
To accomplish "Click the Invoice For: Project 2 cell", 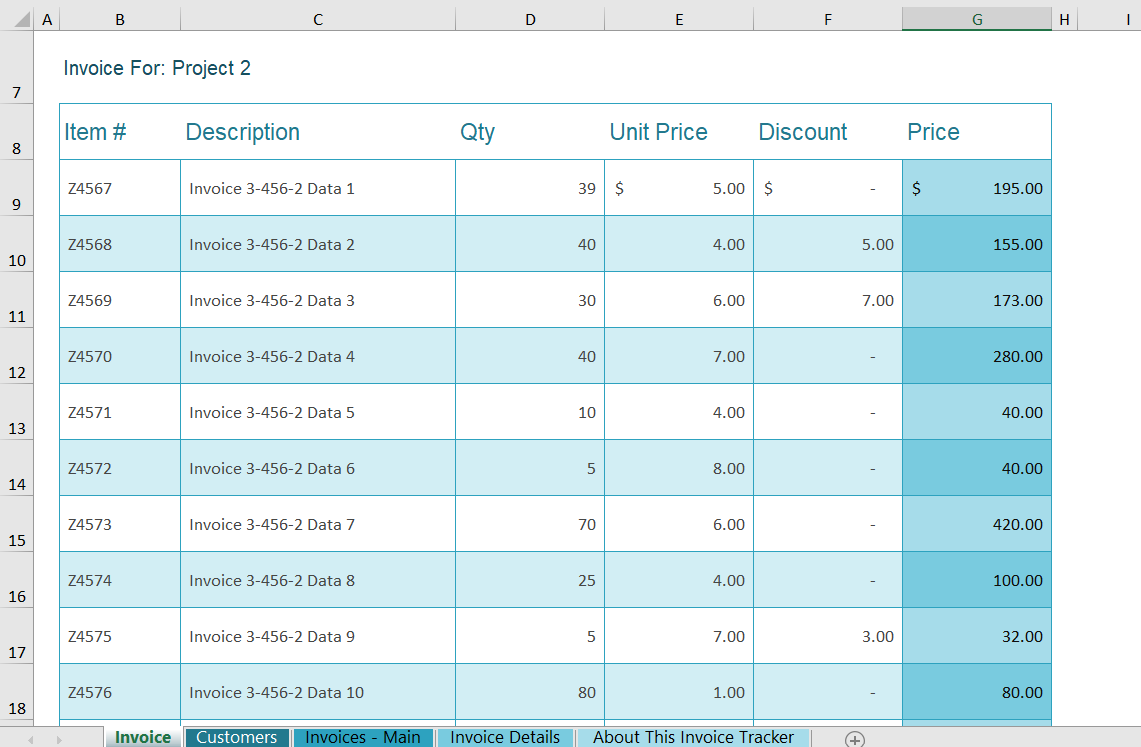I will click(x=157, y=68).
